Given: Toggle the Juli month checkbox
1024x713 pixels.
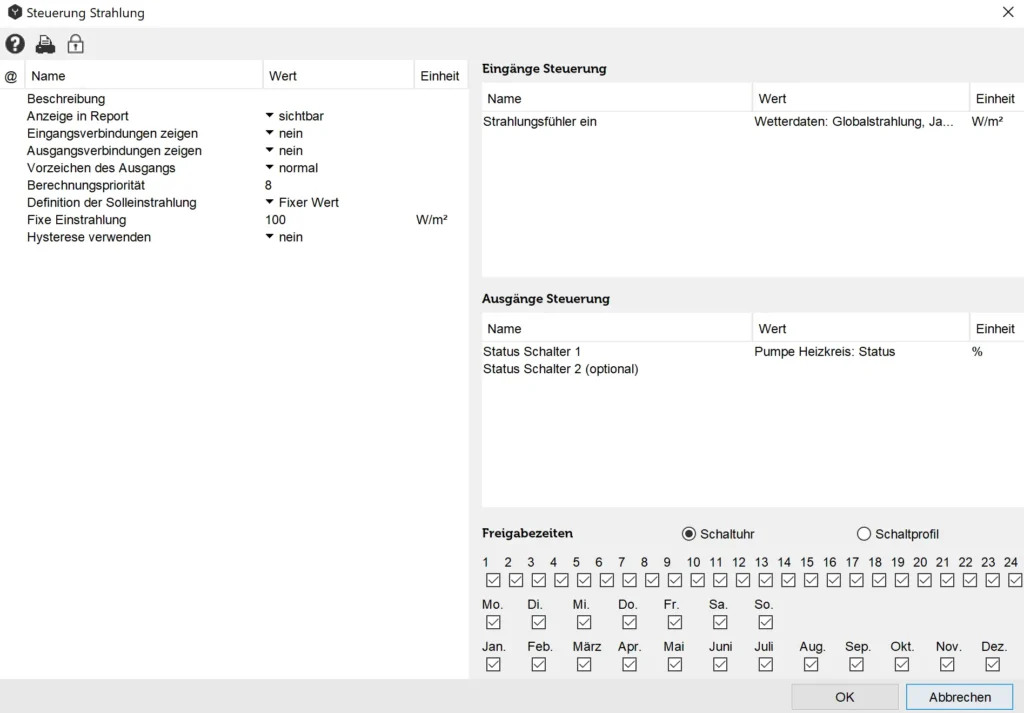Looking at the screenshot, I should click(765, 664).
